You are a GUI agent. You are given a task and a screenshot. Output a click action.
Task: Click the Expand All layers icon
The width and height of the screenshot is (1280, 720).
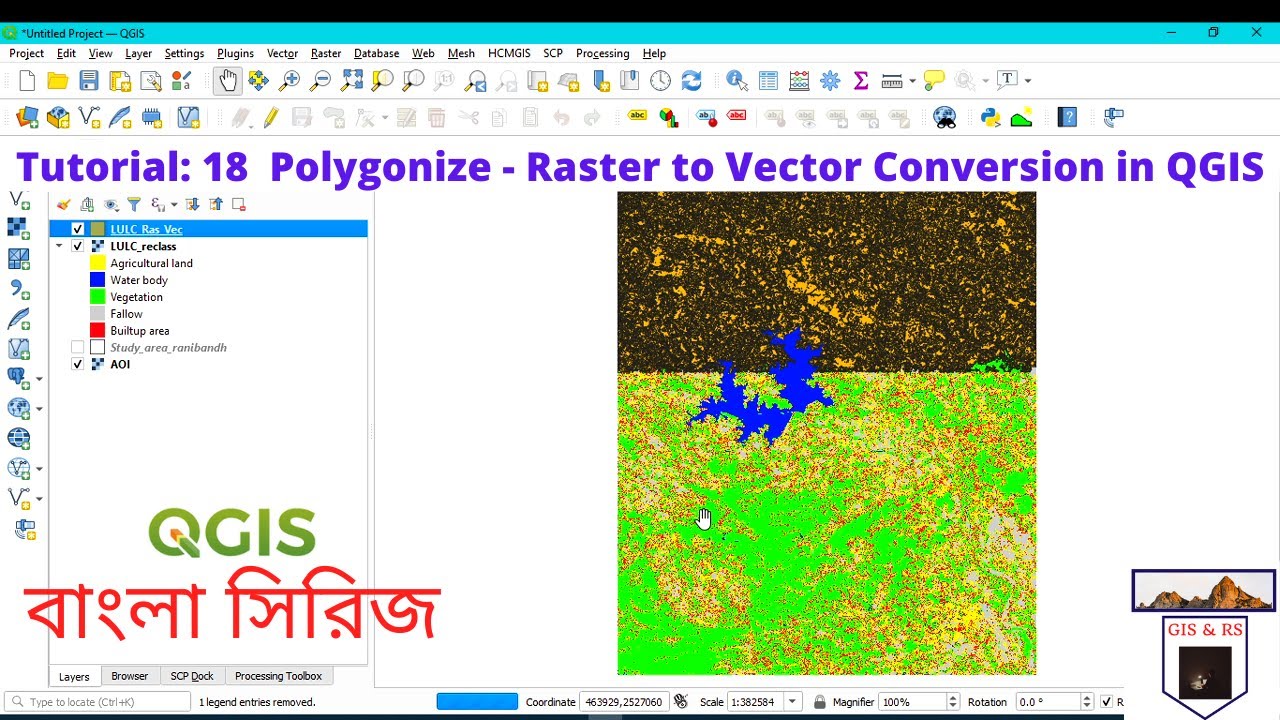pos(193,204)
